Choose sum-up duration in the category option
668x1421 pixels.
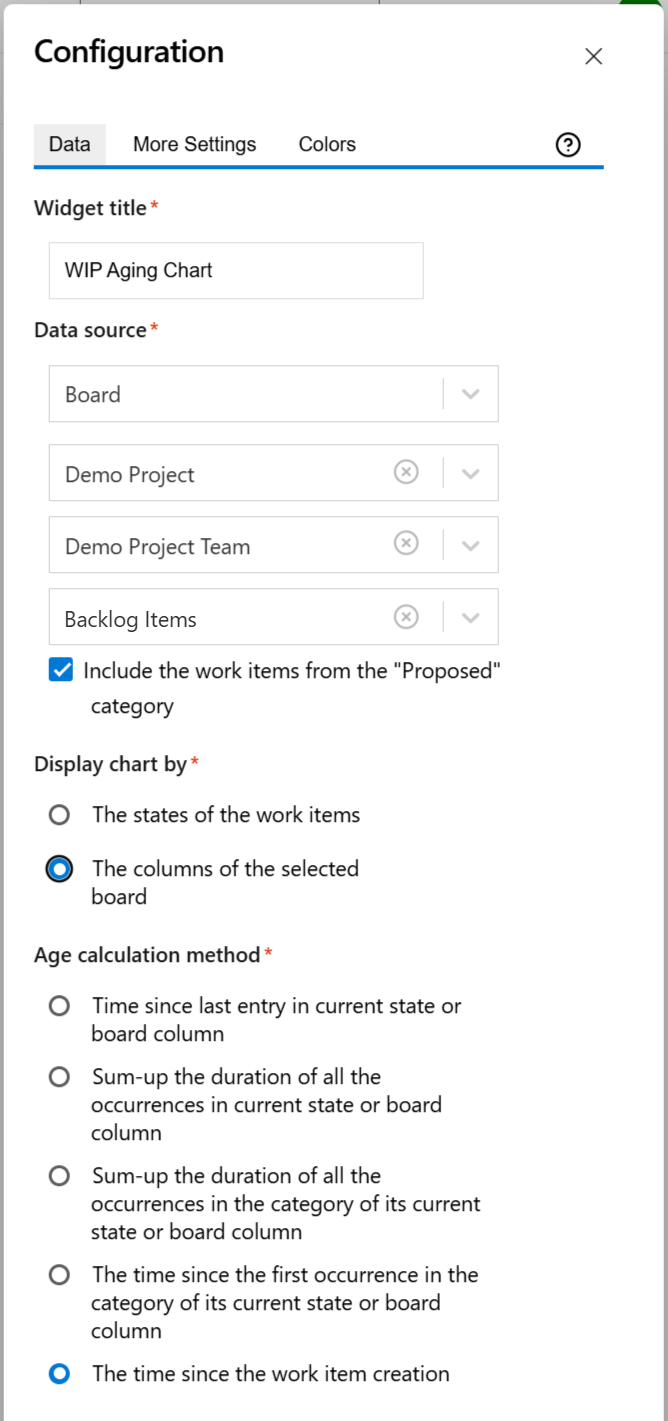pyautogui.click(x=60, y=1176)
